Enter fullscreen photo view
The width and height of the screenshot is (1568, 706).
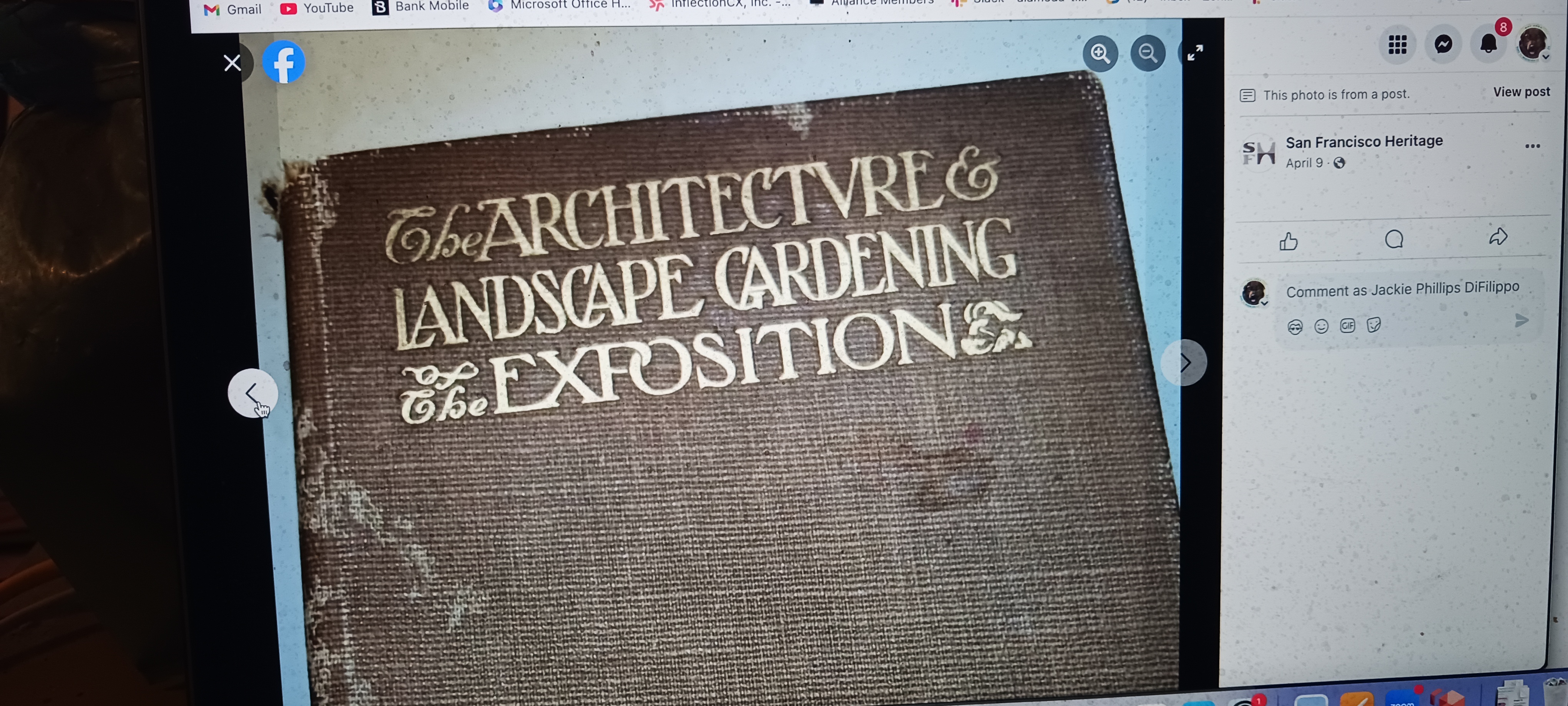point(1195,53)
